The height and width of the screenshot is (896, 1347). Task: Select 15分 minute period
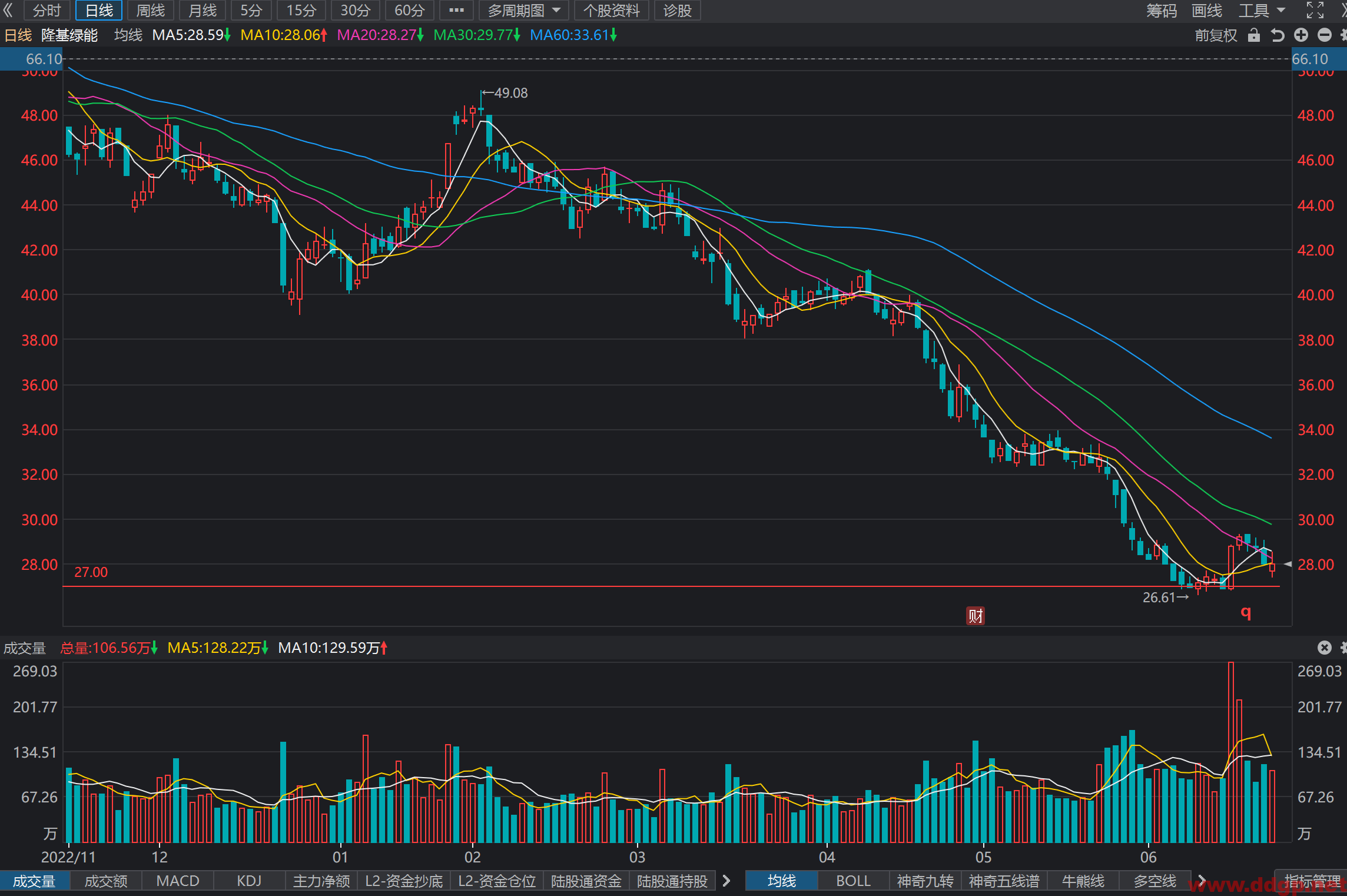301,10
